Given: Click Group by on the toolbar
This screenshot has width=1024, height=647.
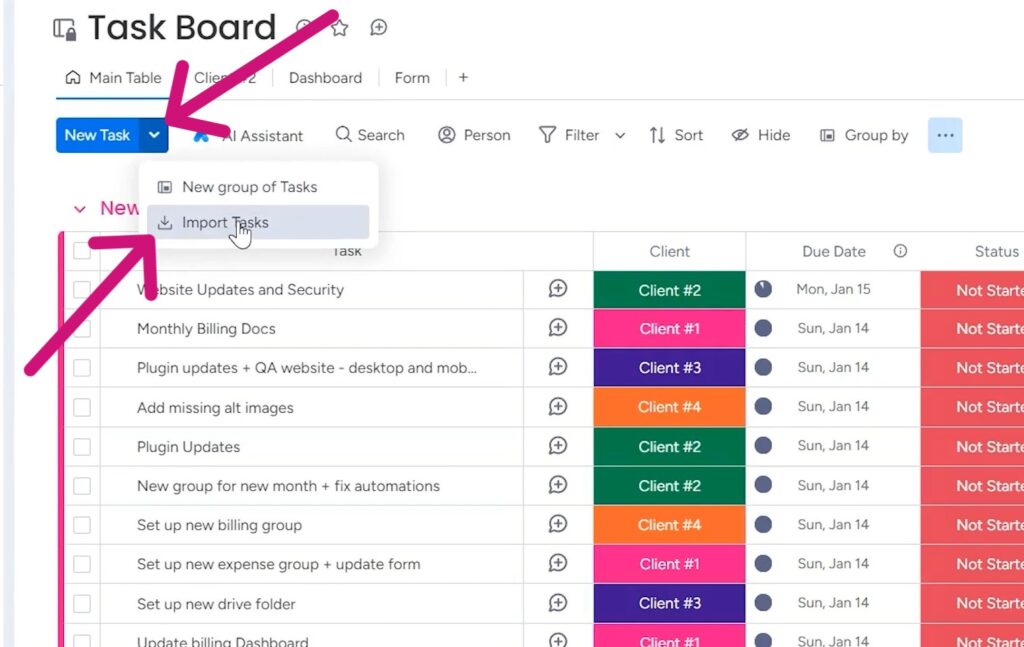Looking at the screenshot, I should [x=864, y=135].
